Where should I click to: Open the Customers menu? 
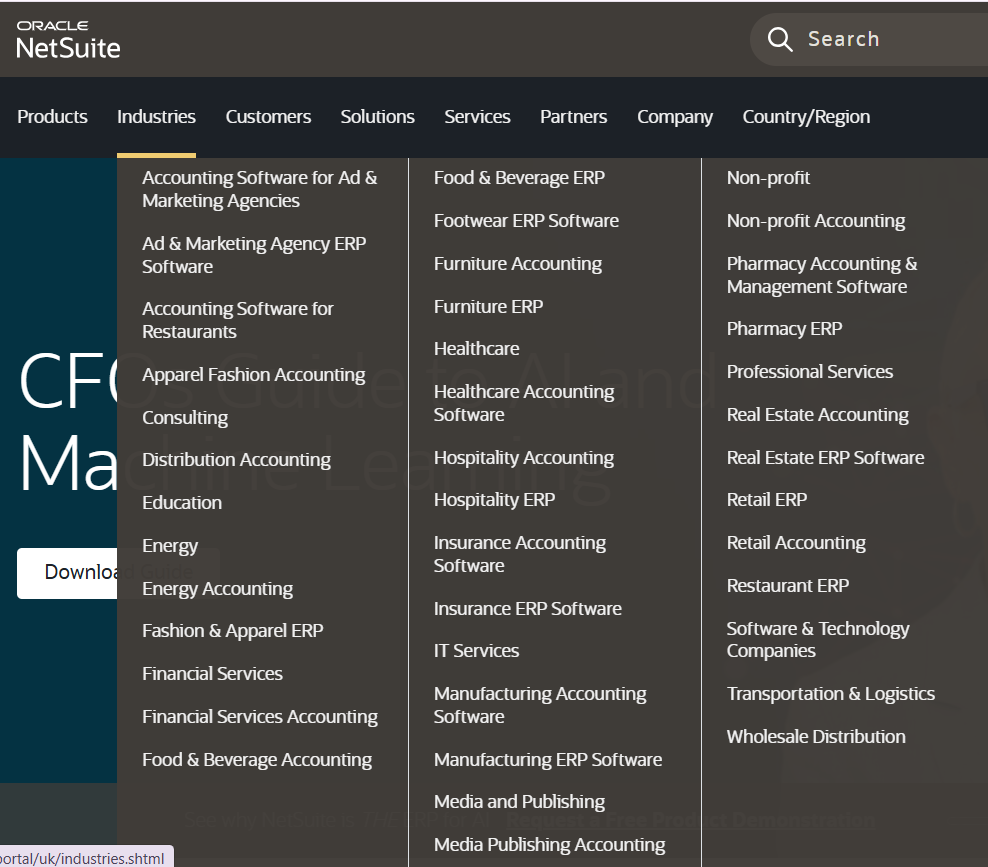click(268, 117)
